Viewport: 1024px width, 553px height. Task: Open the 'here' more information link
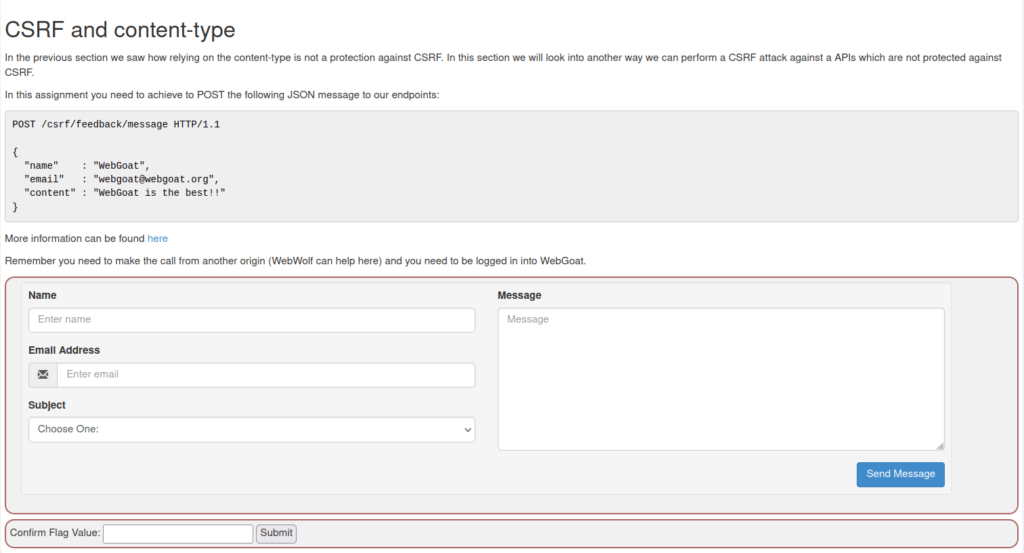pyautogui.click(x=157, y=238)
